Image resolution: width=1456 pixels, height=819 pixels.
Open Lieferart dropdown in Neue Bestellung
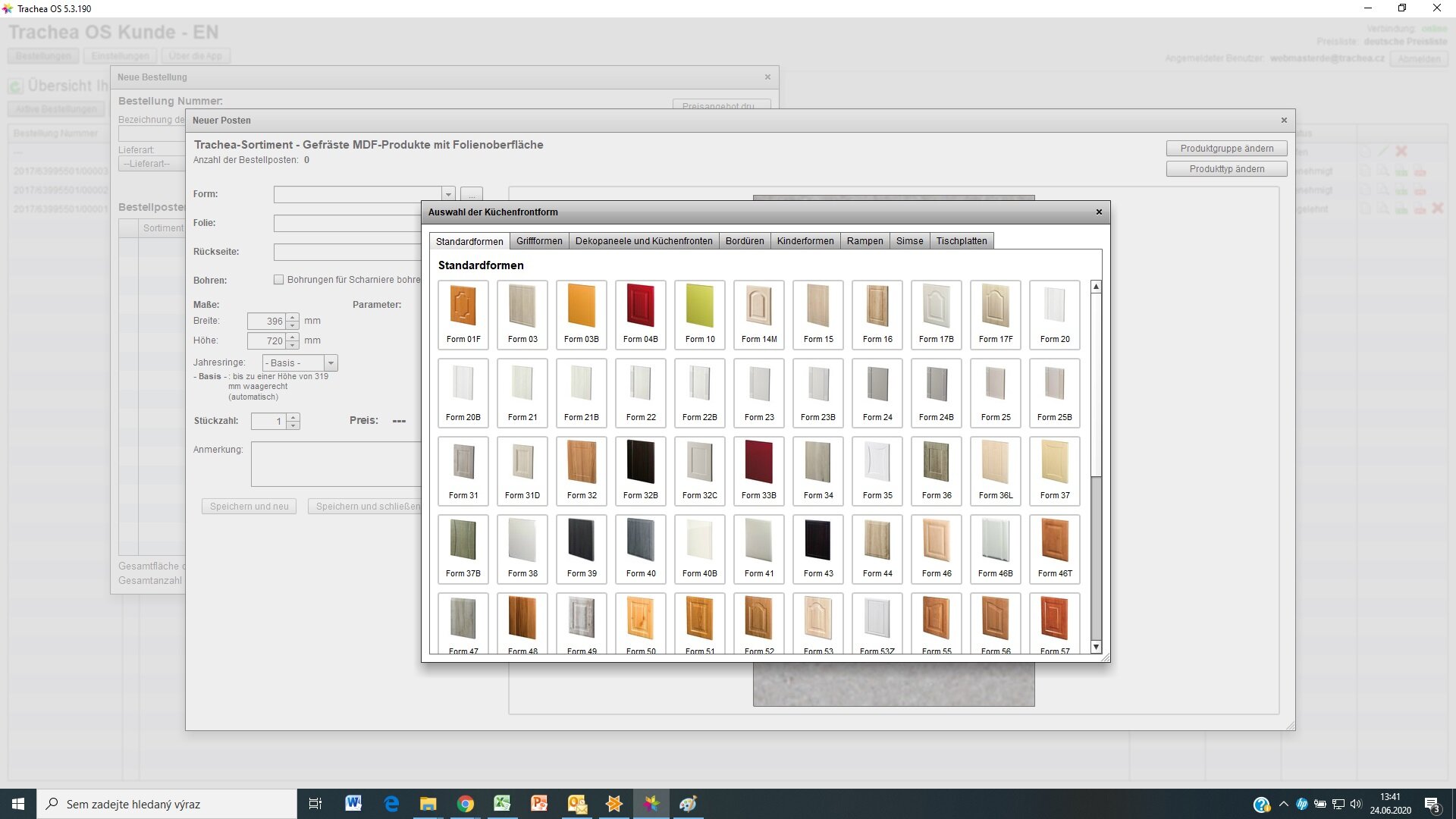coord(152,164)
